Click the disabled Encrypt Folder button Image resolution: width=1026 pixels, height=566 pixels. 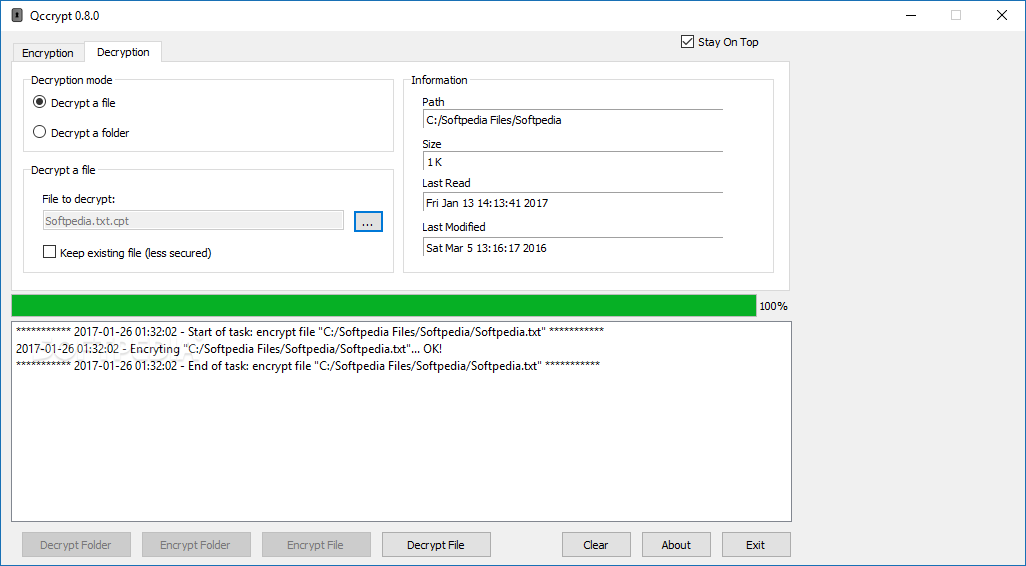click(x=196, y=544)
